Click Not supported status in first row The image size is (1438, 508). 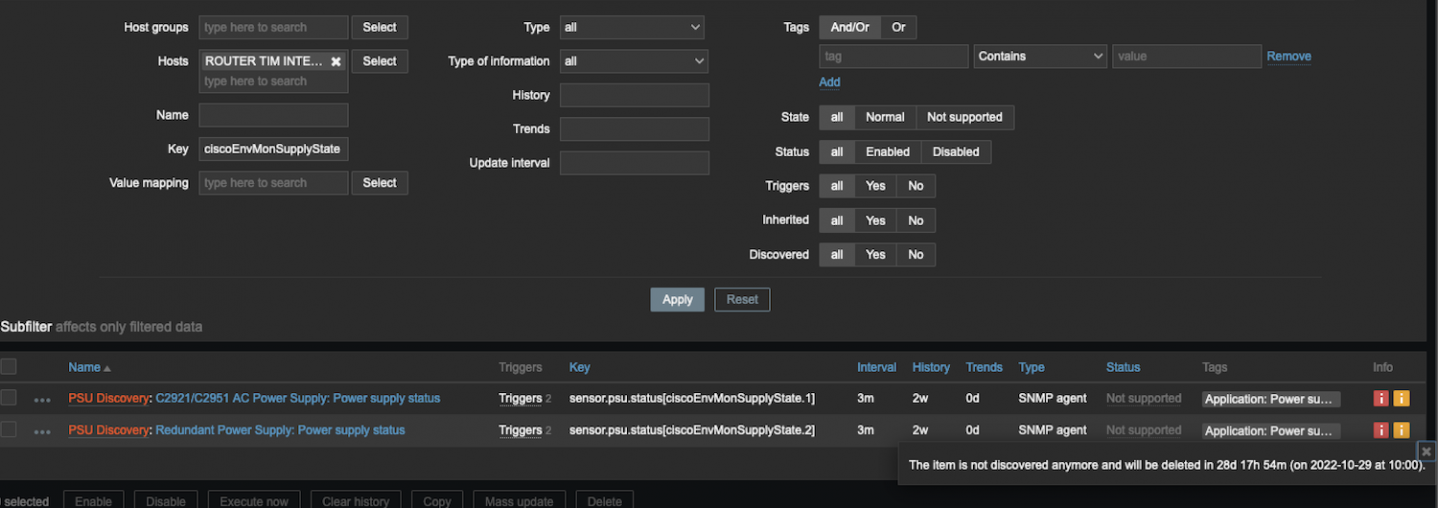click(1143, 398)
